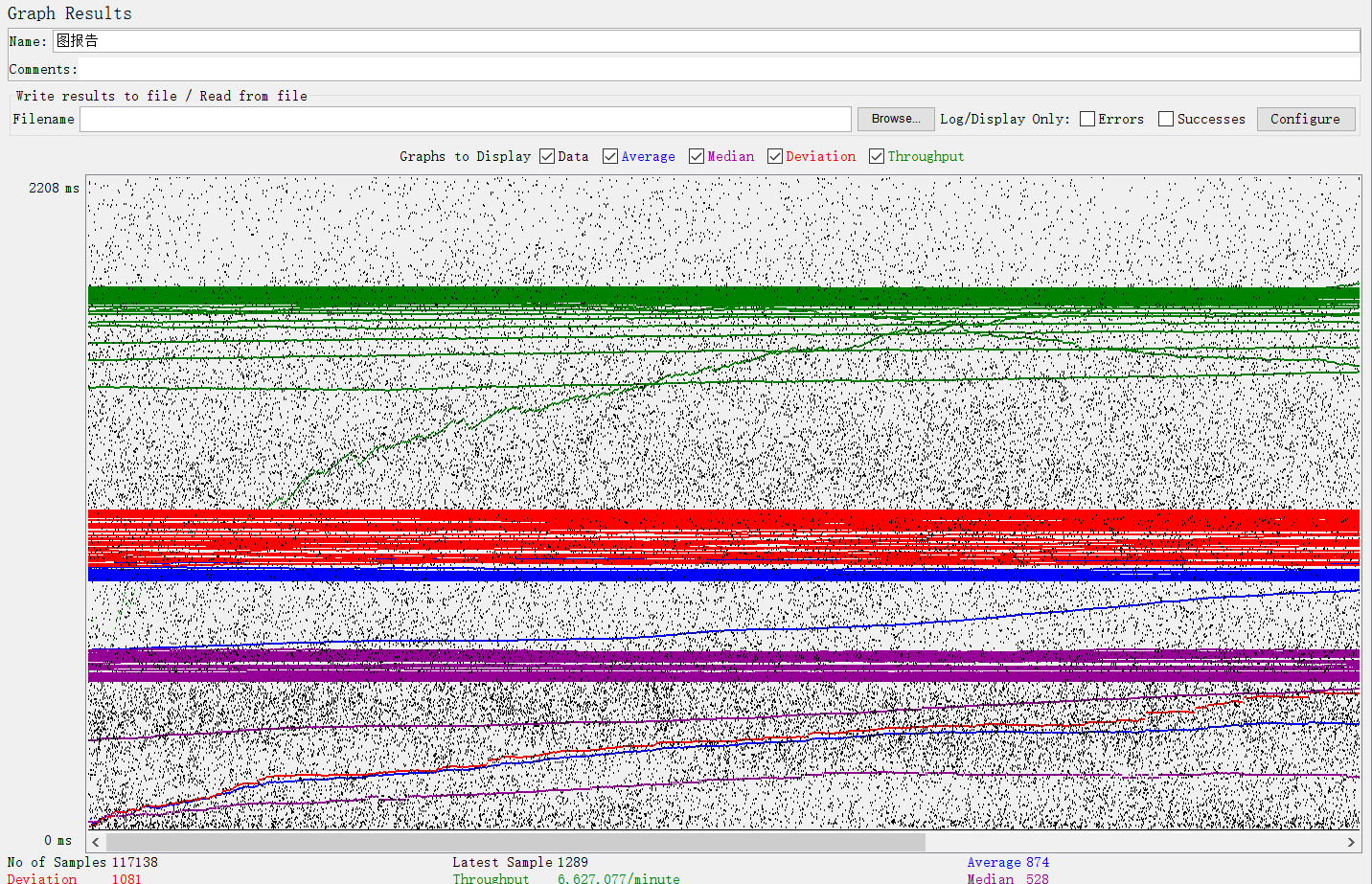
Task: Click the horizontal scrollbar thumb
Action: tap(515, 842)
